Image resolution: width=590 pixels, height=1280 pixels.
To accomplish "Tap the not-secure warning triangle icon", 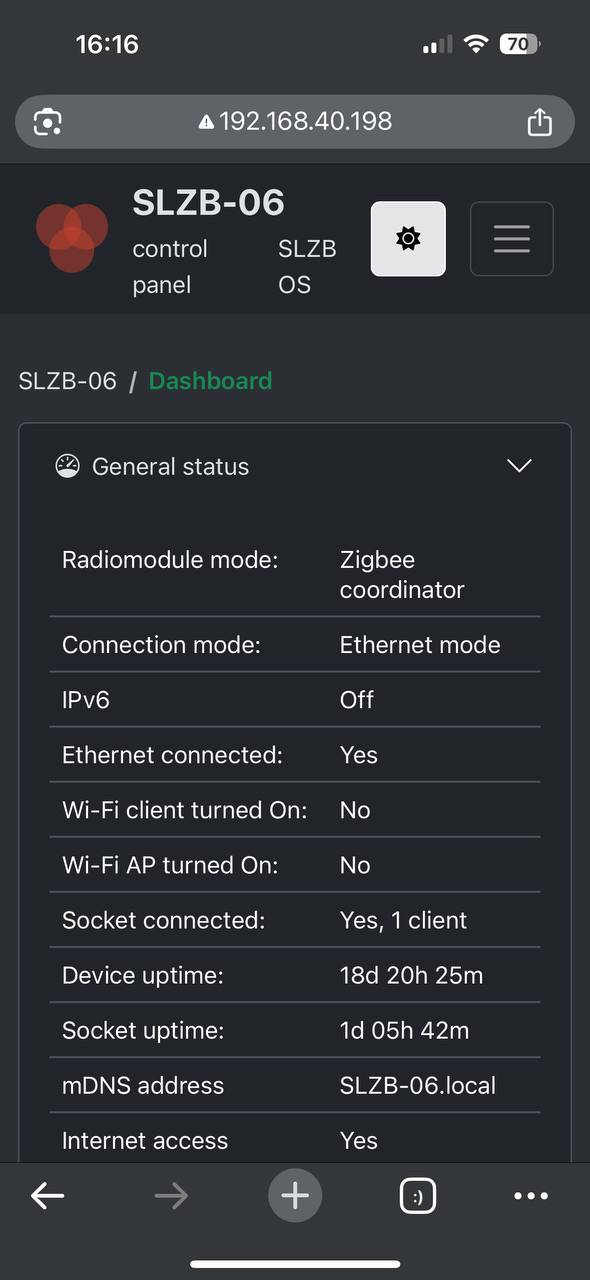I will tap(206, 122).
